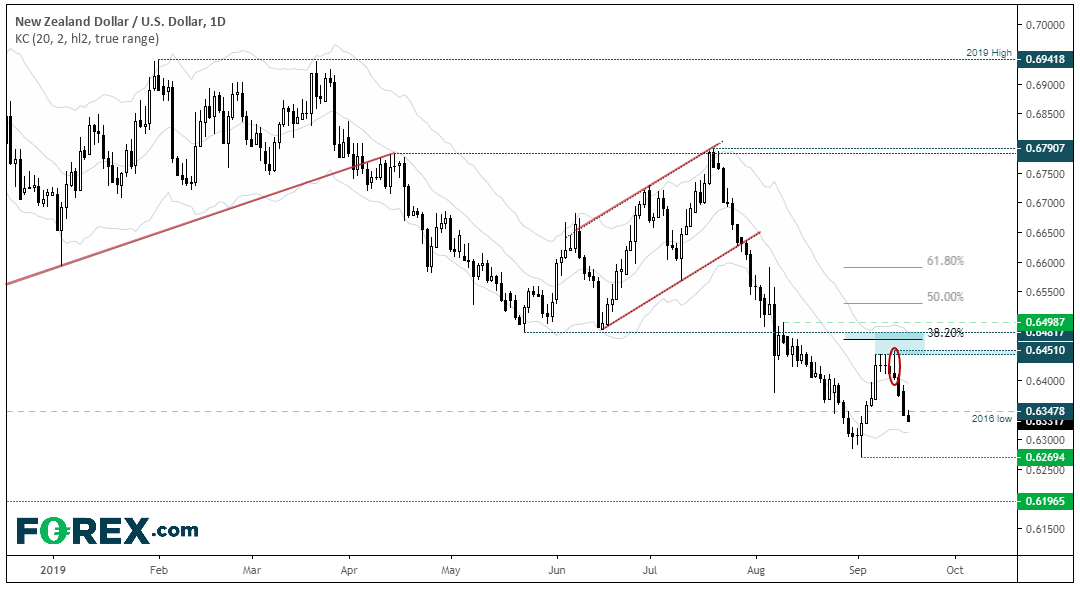Click the Feb date axis label
The height and width of the screenshot is (590, 1080).
[159, 570]
